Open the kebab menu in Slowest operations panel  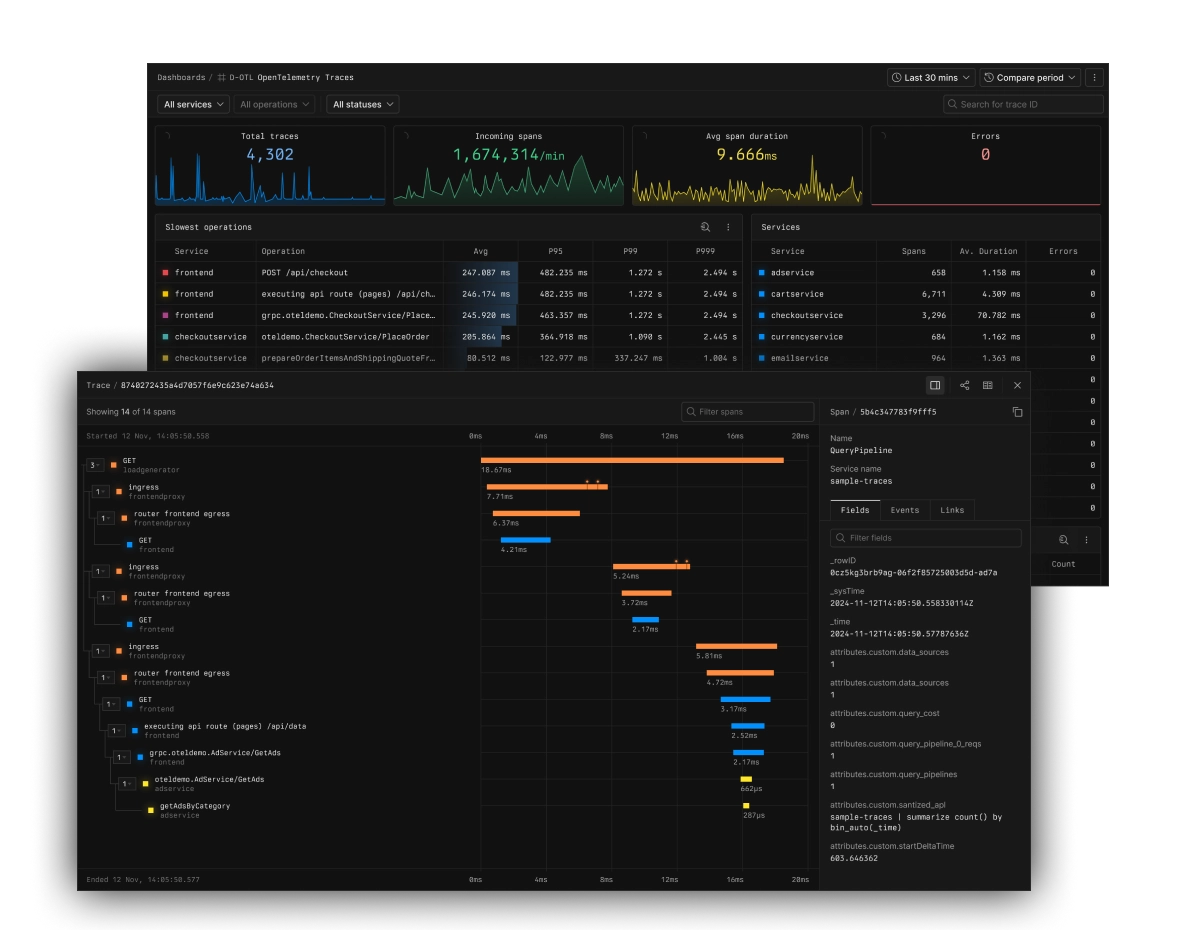[x=728, y=227]
